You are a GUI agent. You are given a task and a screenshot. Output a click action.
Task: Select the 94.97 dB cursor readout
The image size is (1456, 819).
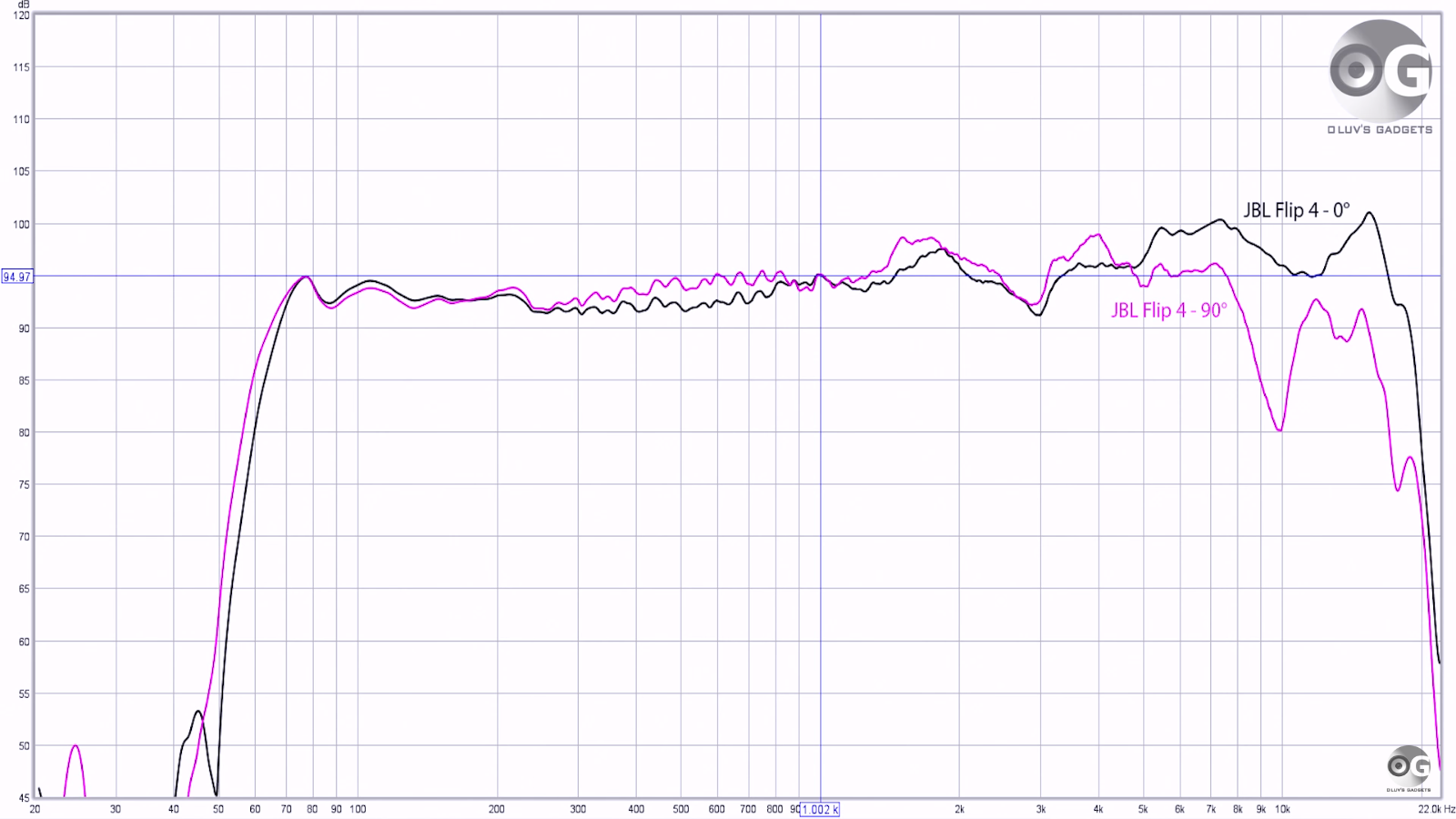click(x=17, y=277)
